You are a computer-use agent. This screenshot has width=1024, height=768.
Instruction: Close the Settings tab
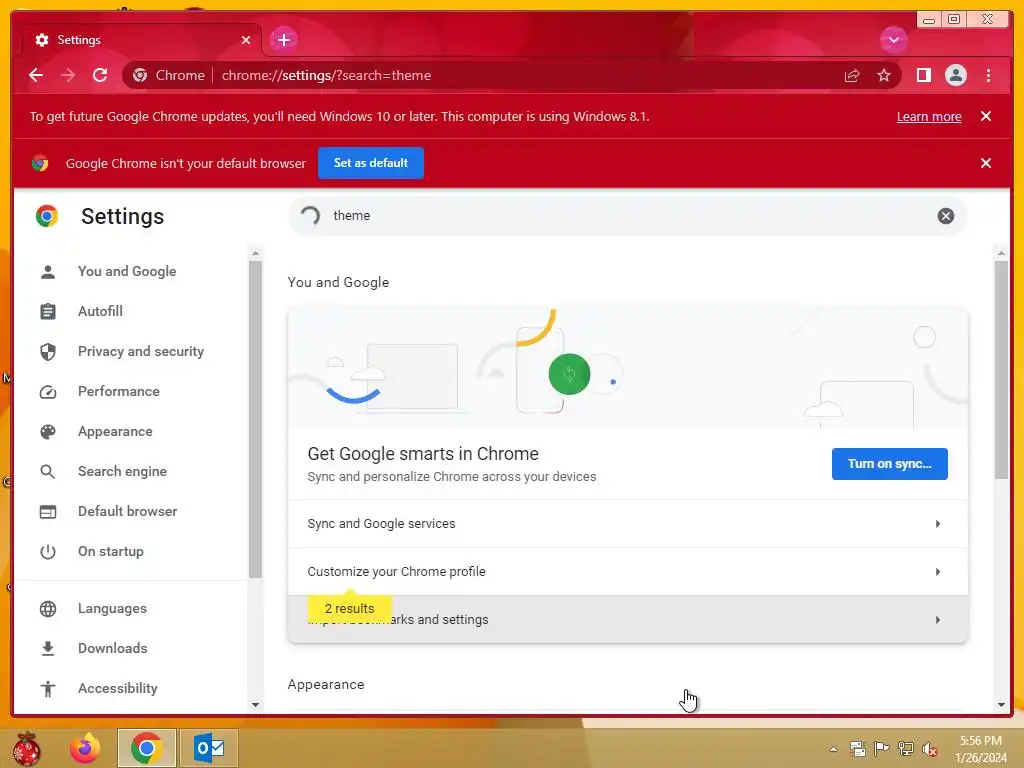point(246,40)
